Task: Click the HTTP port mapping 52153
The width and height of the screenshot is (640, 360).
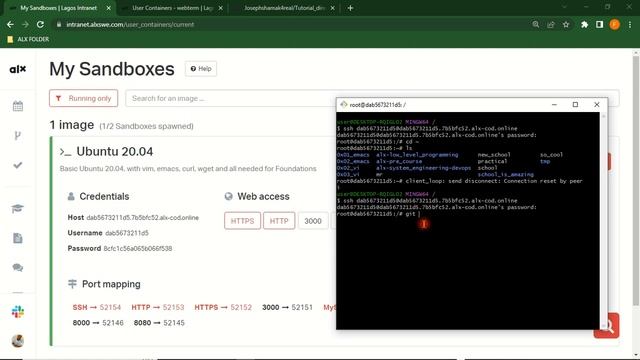Action: (x=158, y=307)
